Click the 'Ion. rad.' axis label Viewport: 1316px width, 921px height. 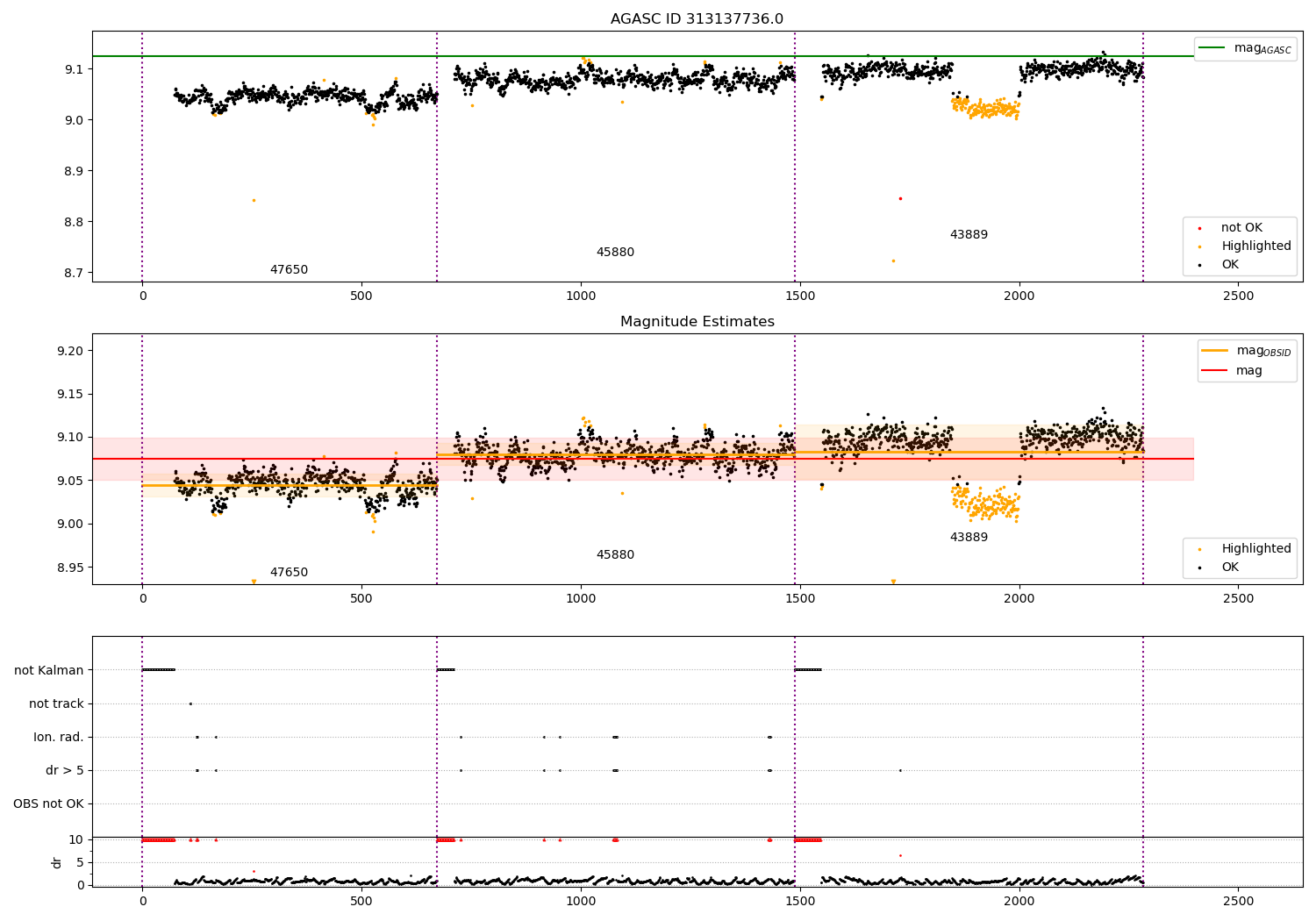[x=59, y=738]
